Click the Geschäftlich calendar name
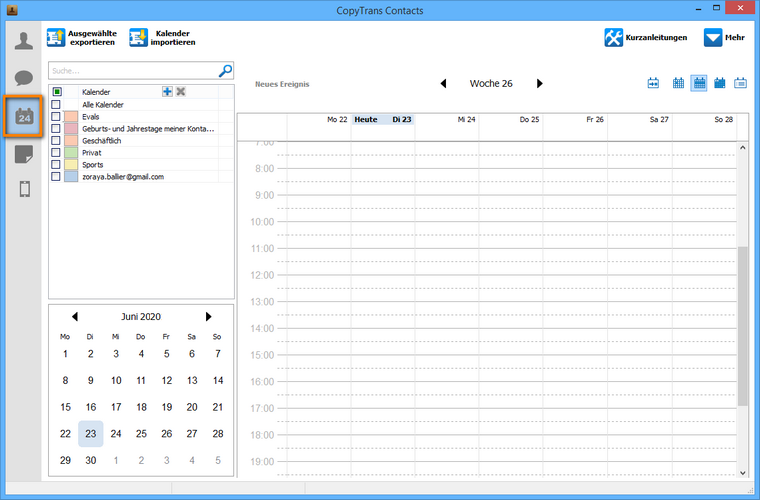The height and width of the screenshot is (500, 760). 102,141
